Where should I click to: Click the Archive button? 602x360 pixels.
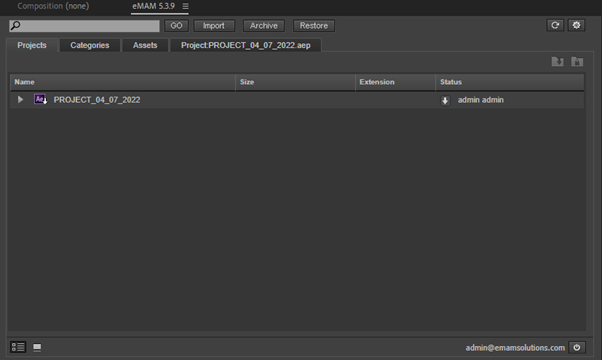click(x=264, y=26)
